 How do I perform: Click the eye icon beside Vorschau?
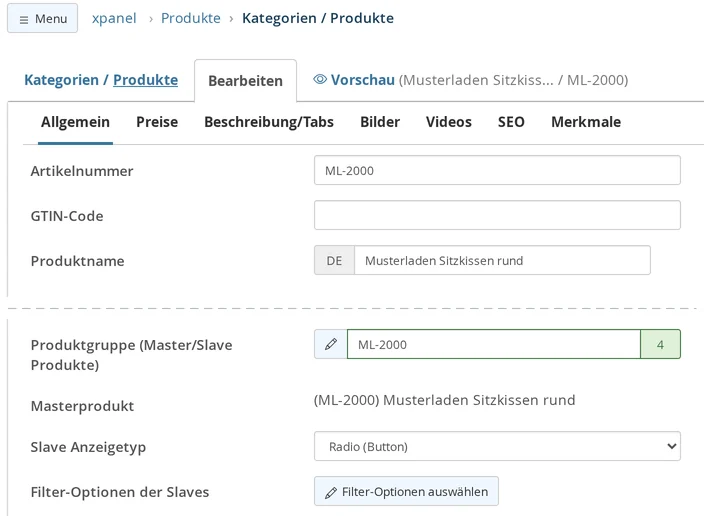pos(320,79)
